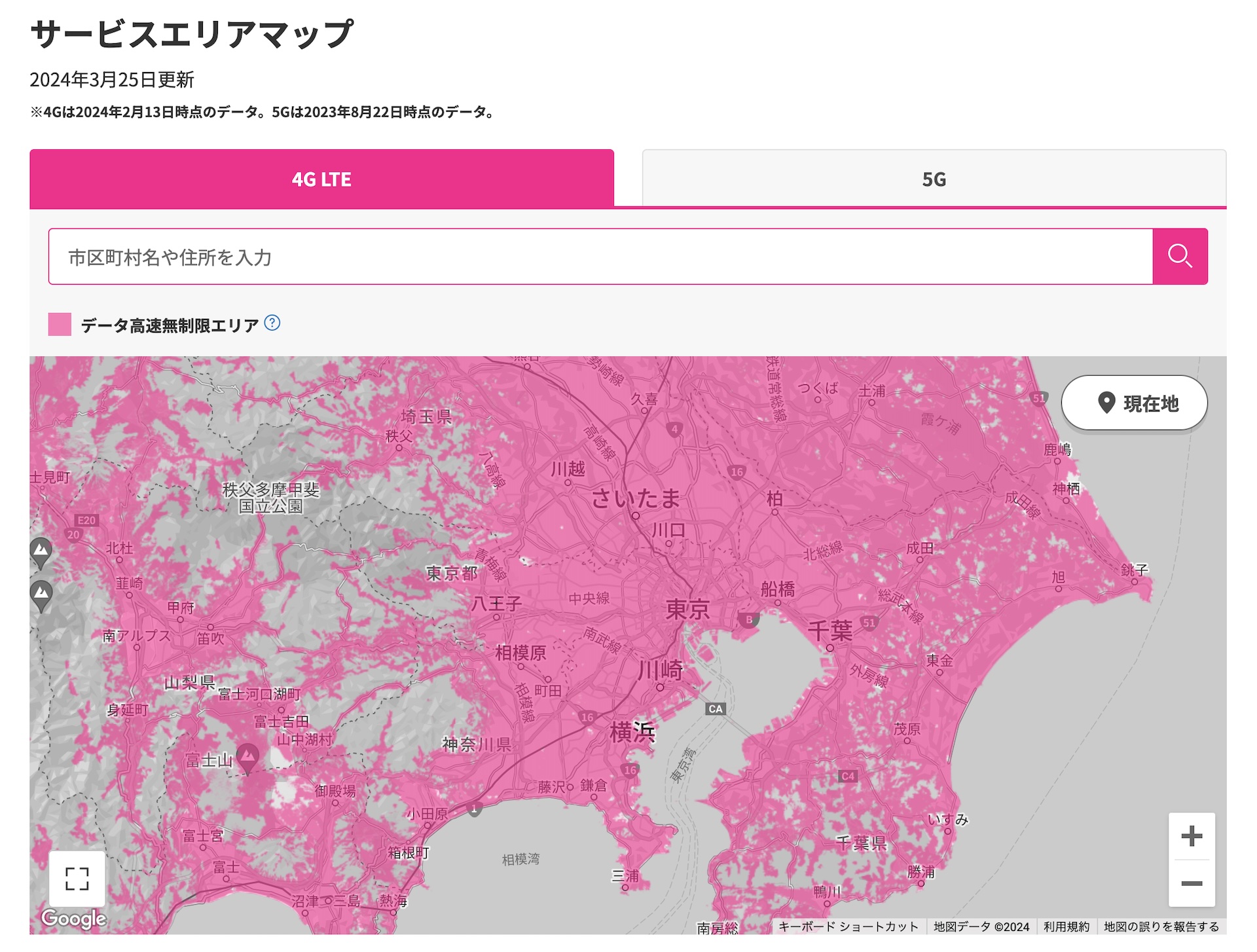Click the 東京 label on map
This screenshot has height=952, width=1257.
(687, 610)
